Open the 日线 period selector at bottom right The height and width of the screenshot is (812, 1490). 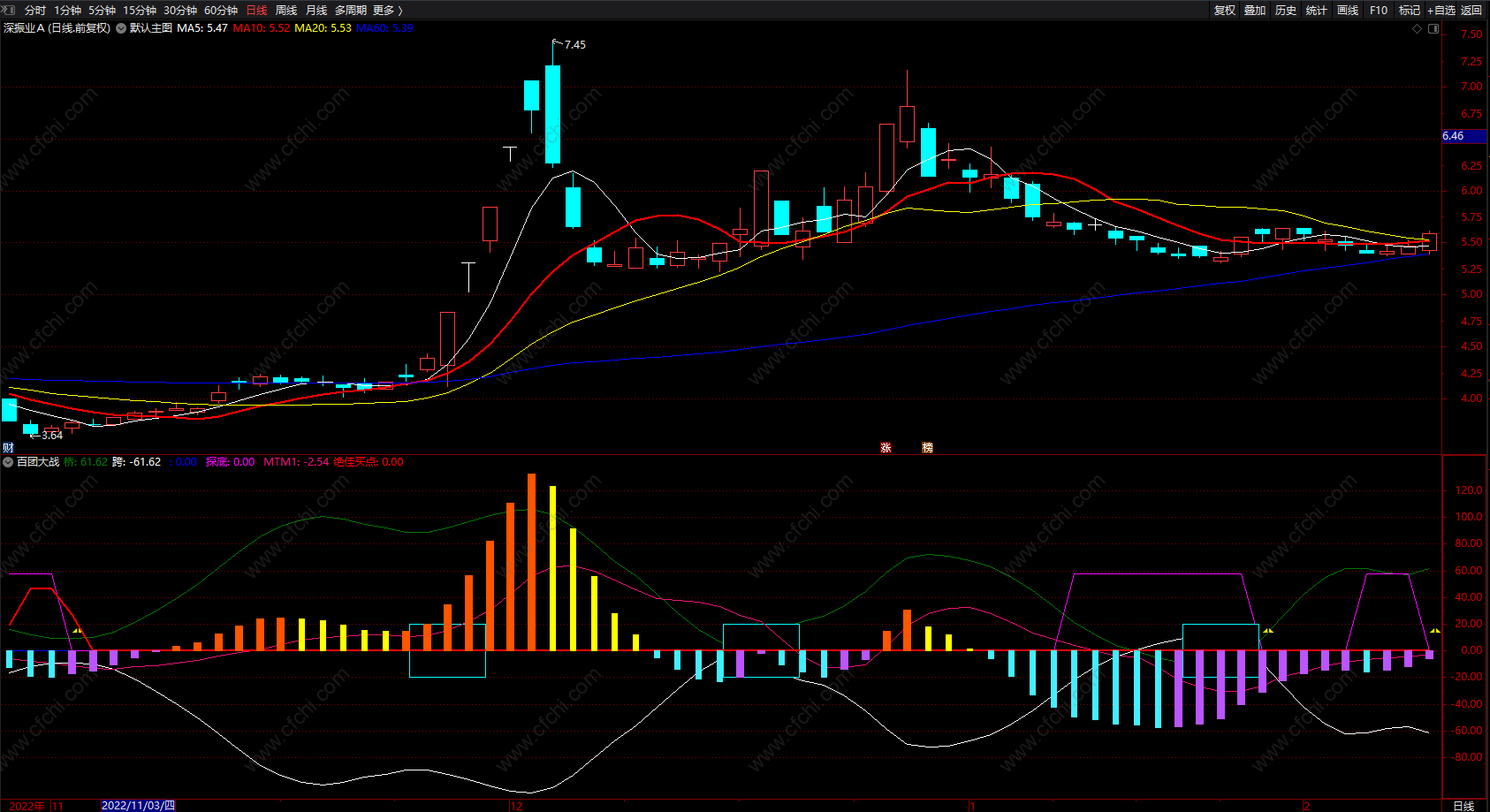pos(1463,806)
